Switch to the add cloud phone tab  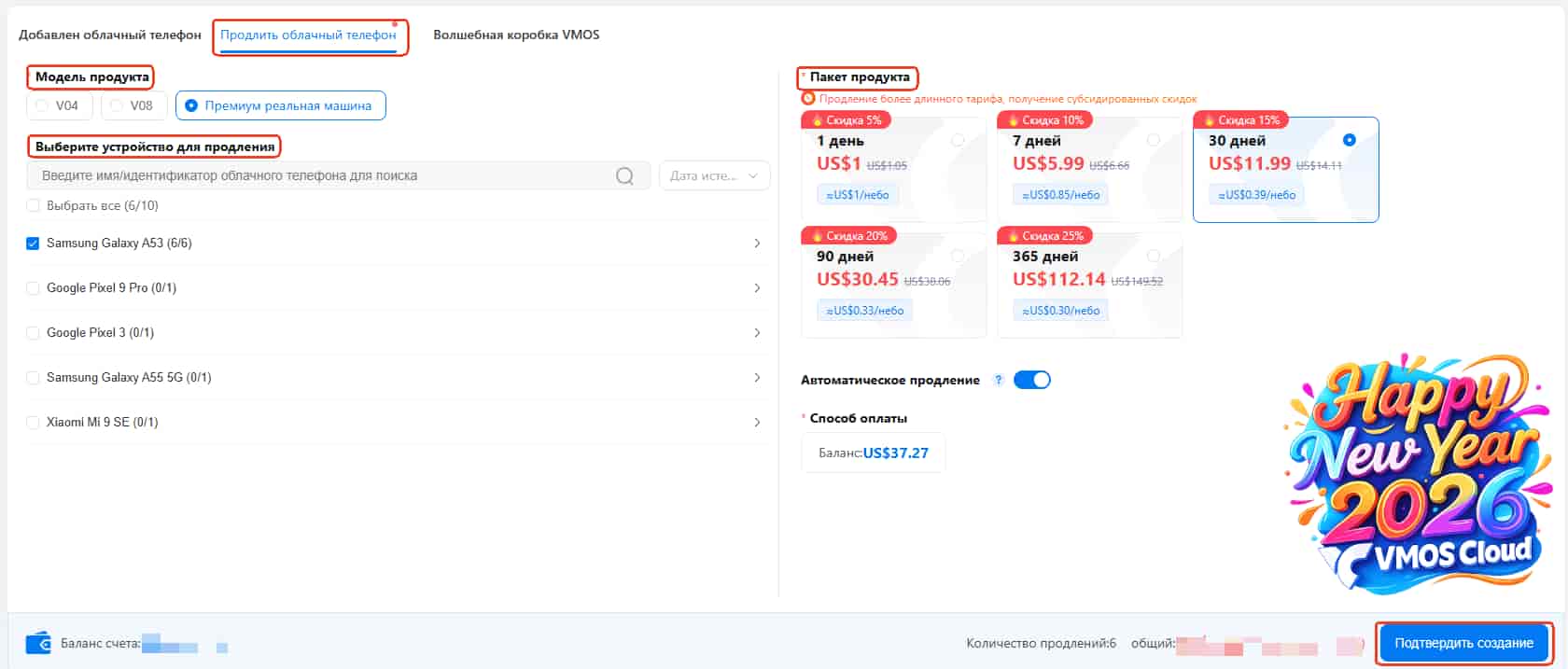(x=110, y=35)
